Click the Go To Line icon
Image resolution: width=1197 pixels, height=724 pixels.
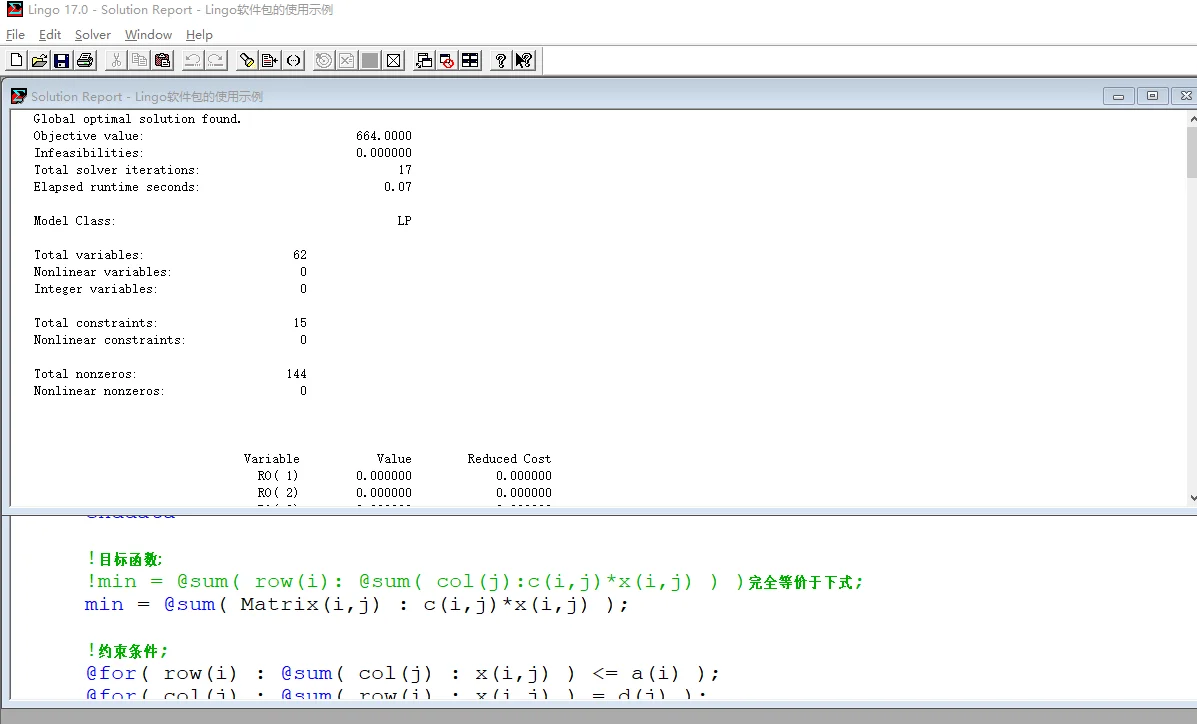pyautogui.click(x=269, y=60)
